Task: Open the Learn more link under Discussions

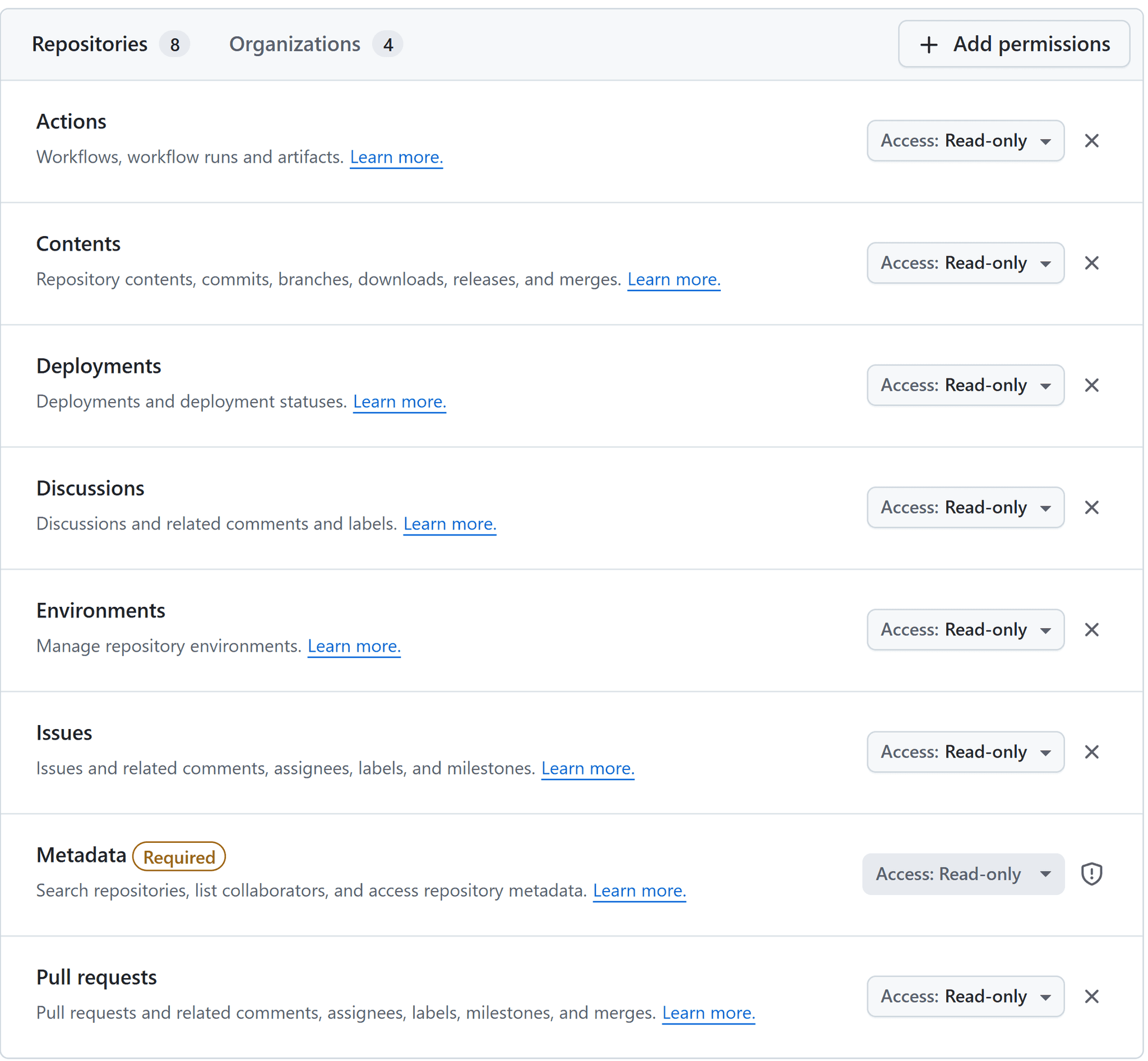Action: click(450, 524)
